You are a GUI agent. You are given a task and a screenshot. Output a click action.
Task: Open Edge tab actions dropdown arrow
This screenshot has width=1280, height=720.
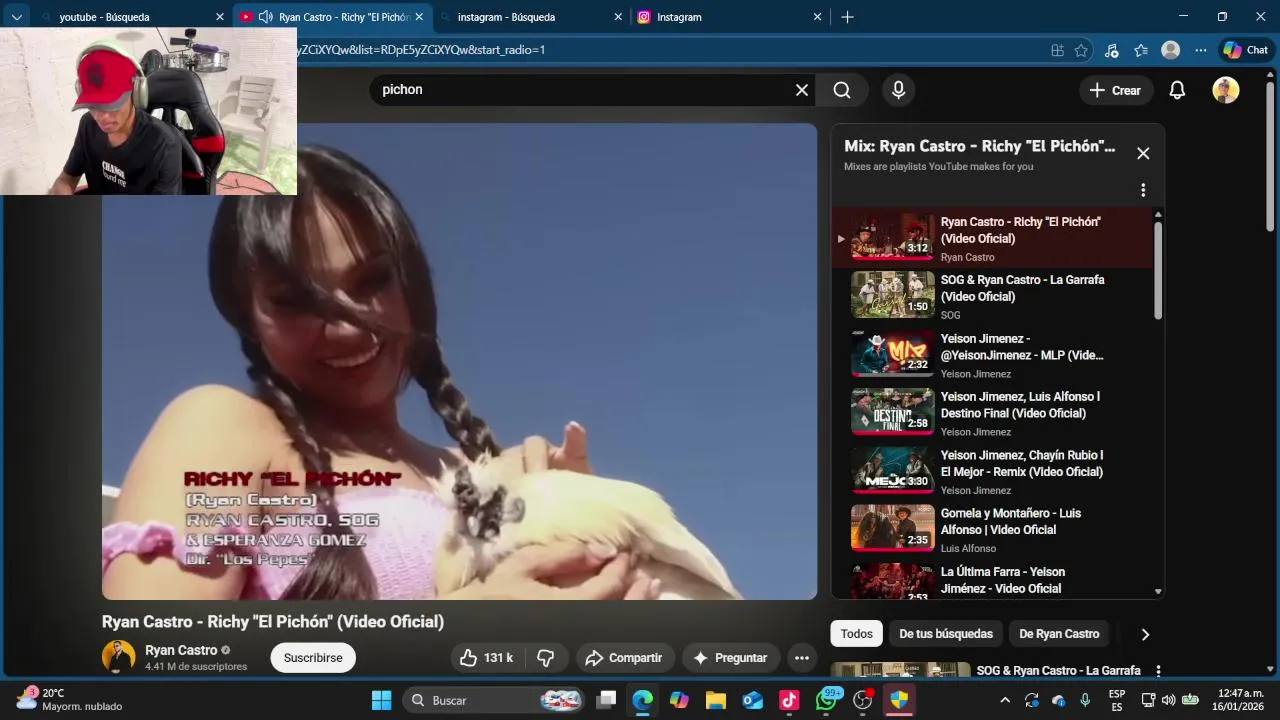(x=16, y=17)
